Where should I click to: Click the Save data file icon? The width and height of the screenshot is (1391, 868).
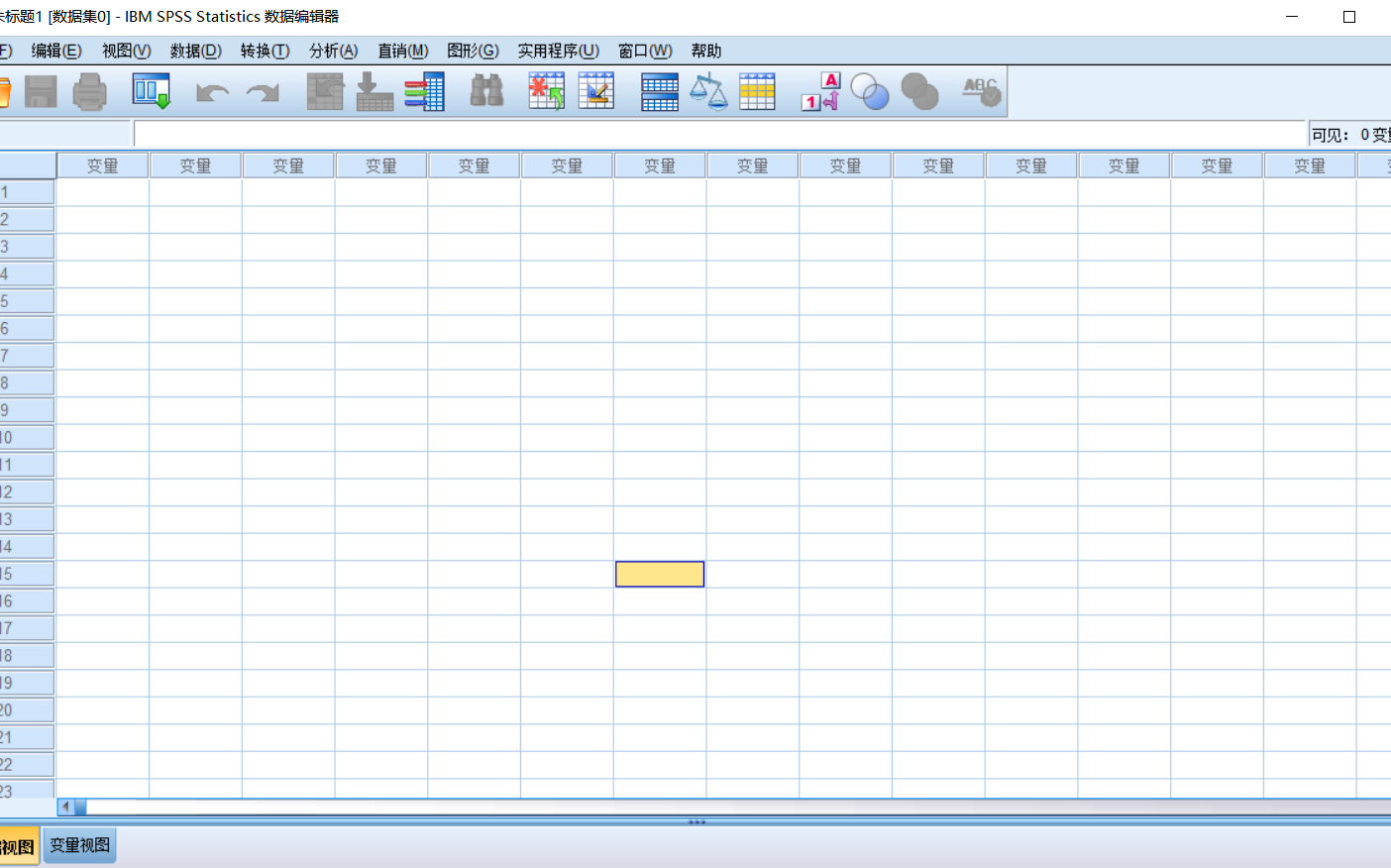click(41, 92)
